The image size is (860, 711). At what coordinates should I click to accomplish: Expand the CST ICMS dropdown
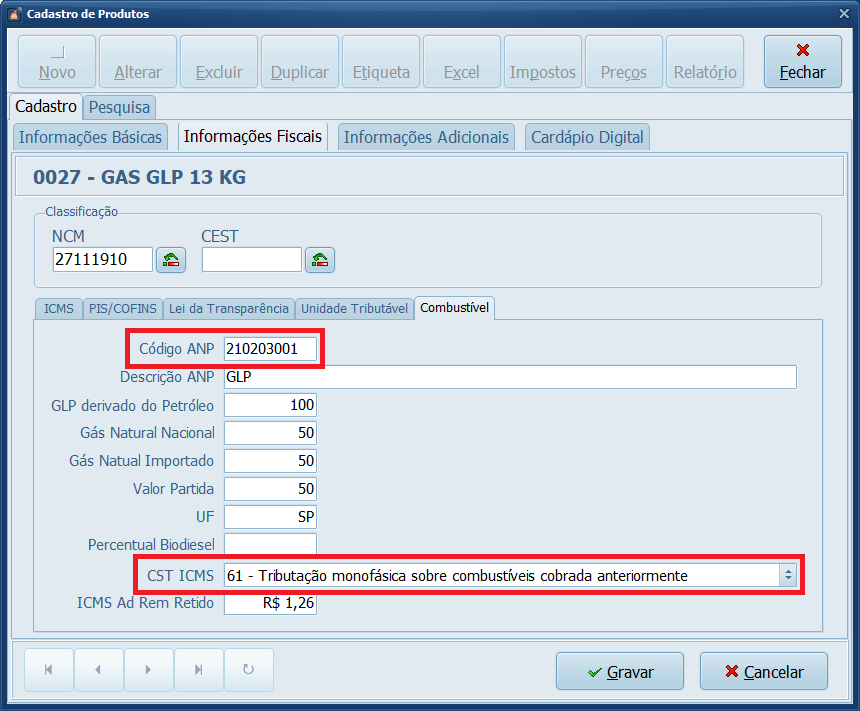point(788,575)
